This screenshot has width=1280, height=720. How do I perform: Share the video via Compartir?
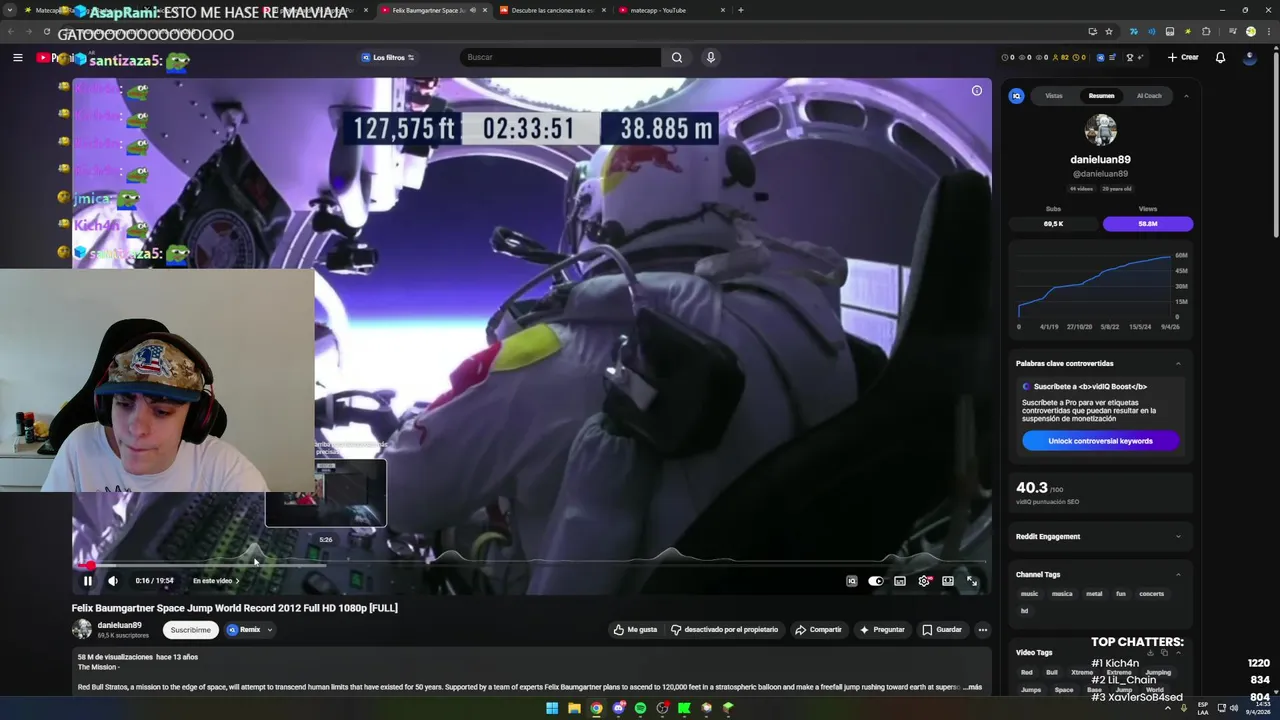tap(818, 630)
